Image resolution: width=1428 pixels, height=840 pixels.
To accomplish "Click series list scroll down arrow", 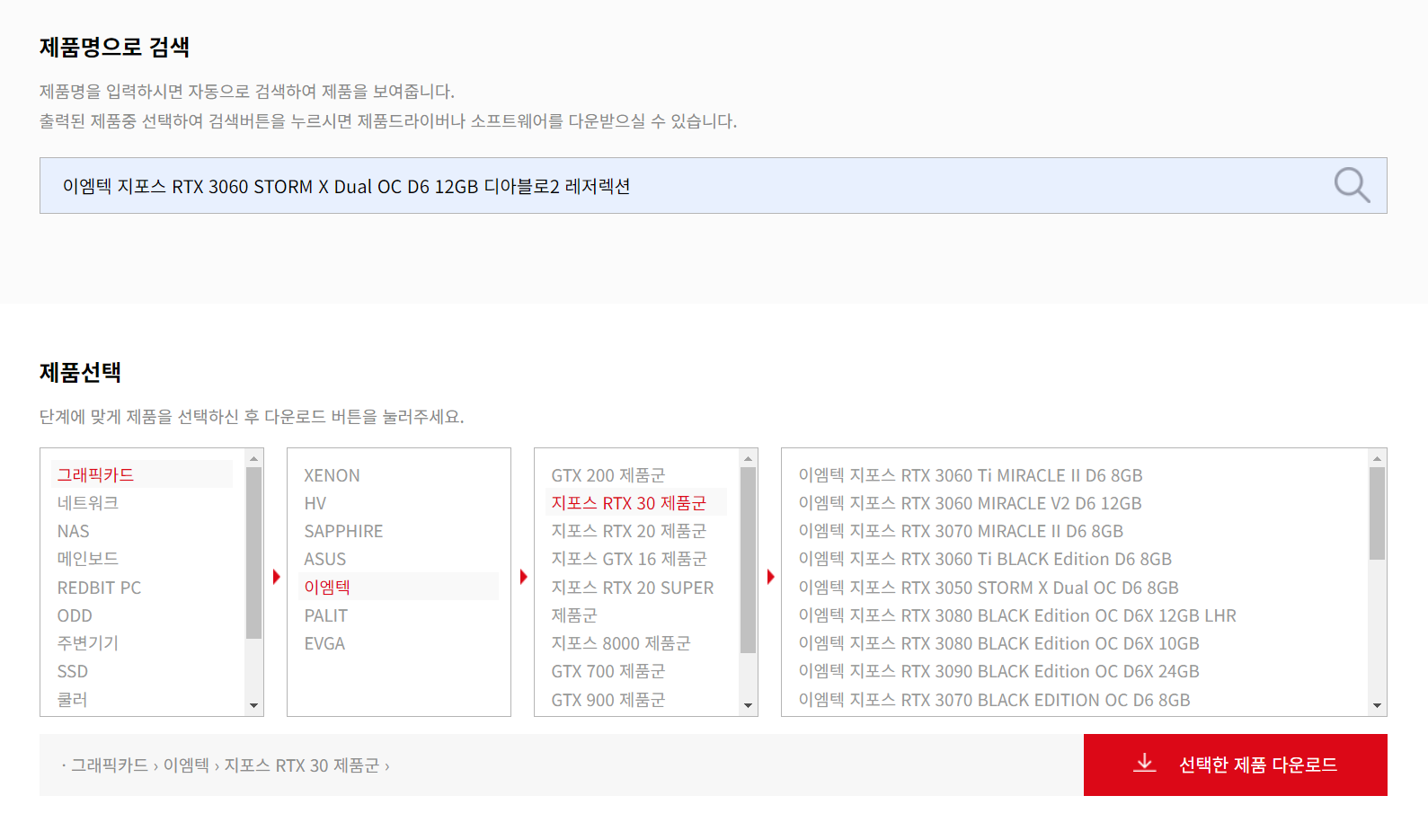I will coord(748,705).
